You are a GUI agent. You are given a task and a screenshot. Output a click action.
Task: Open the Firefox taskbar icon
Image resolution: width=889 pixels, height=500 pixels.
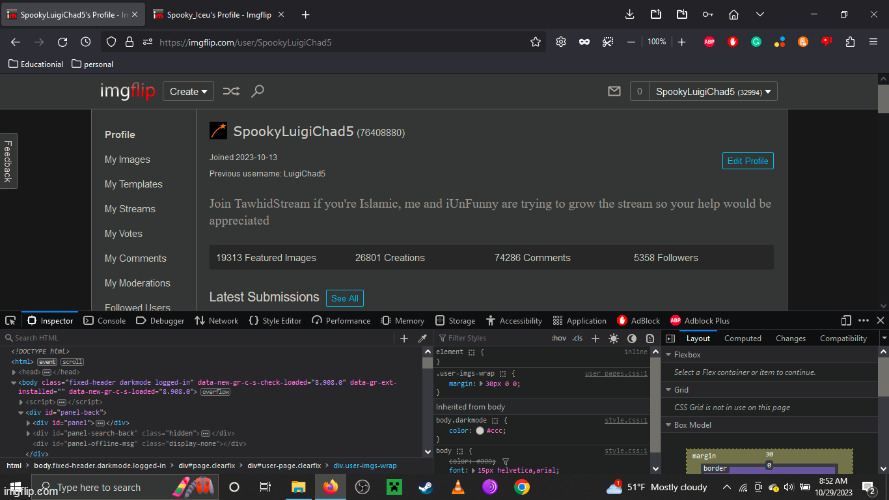[x=331, y=487]
